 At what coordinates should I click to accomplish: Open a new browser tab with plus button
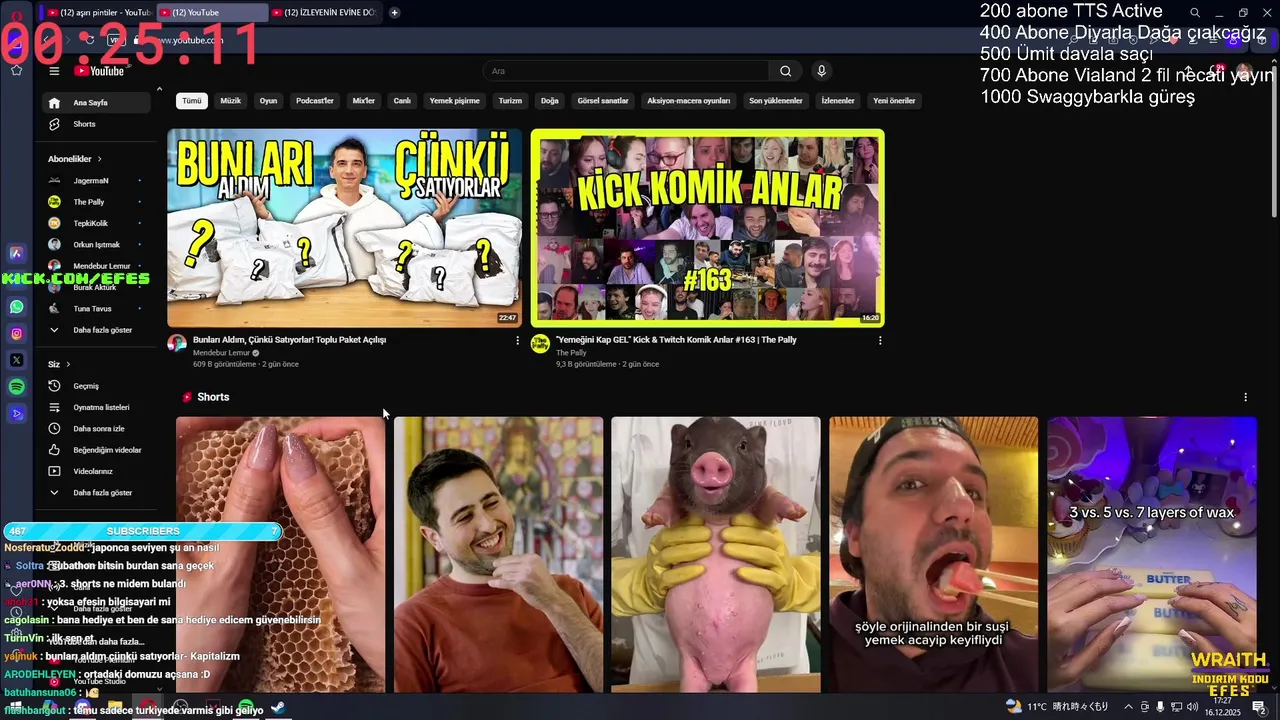(x=394, y=12)
